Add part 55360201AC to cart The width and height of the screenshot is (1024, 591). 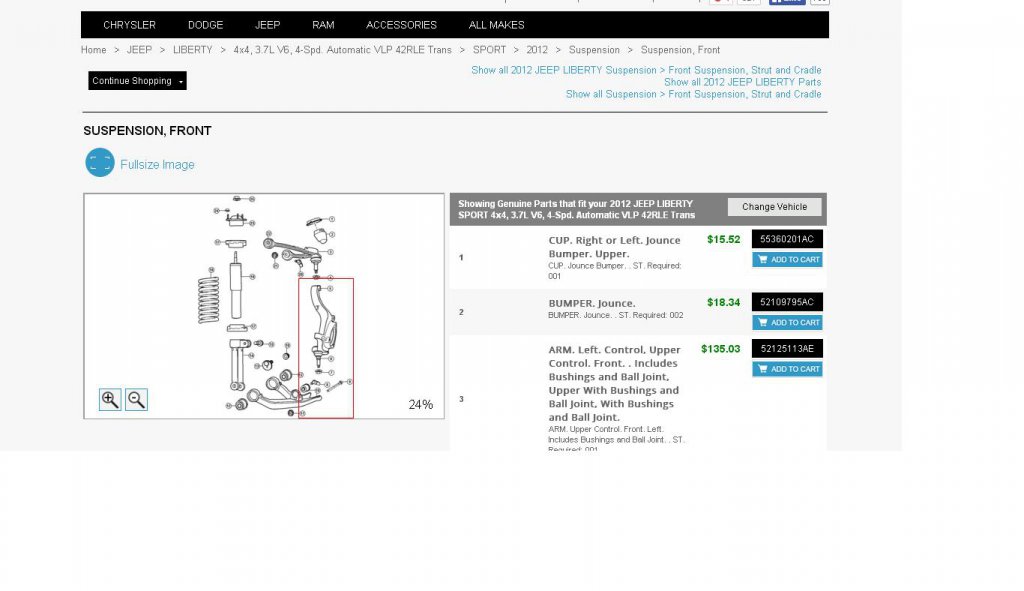(x=787, y=259)
